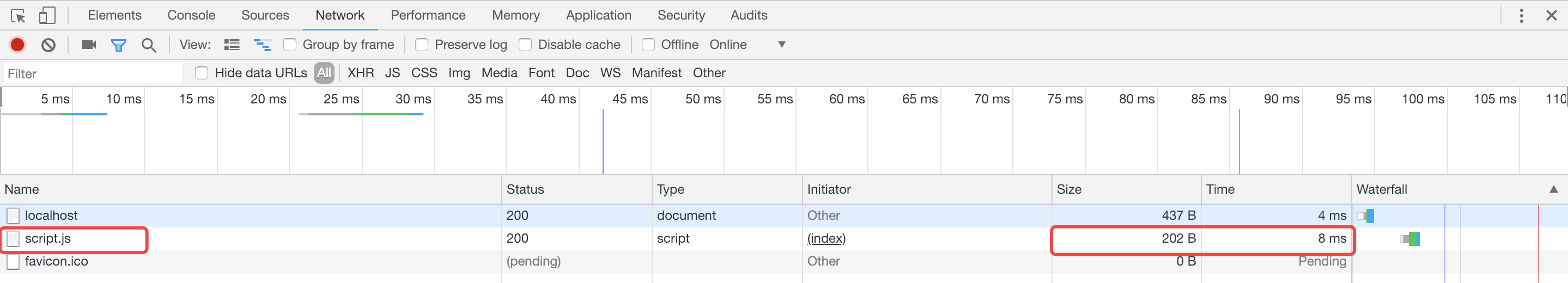Open the Security tab
This screenshot has width=1568, height=283.
coord(680,15)
